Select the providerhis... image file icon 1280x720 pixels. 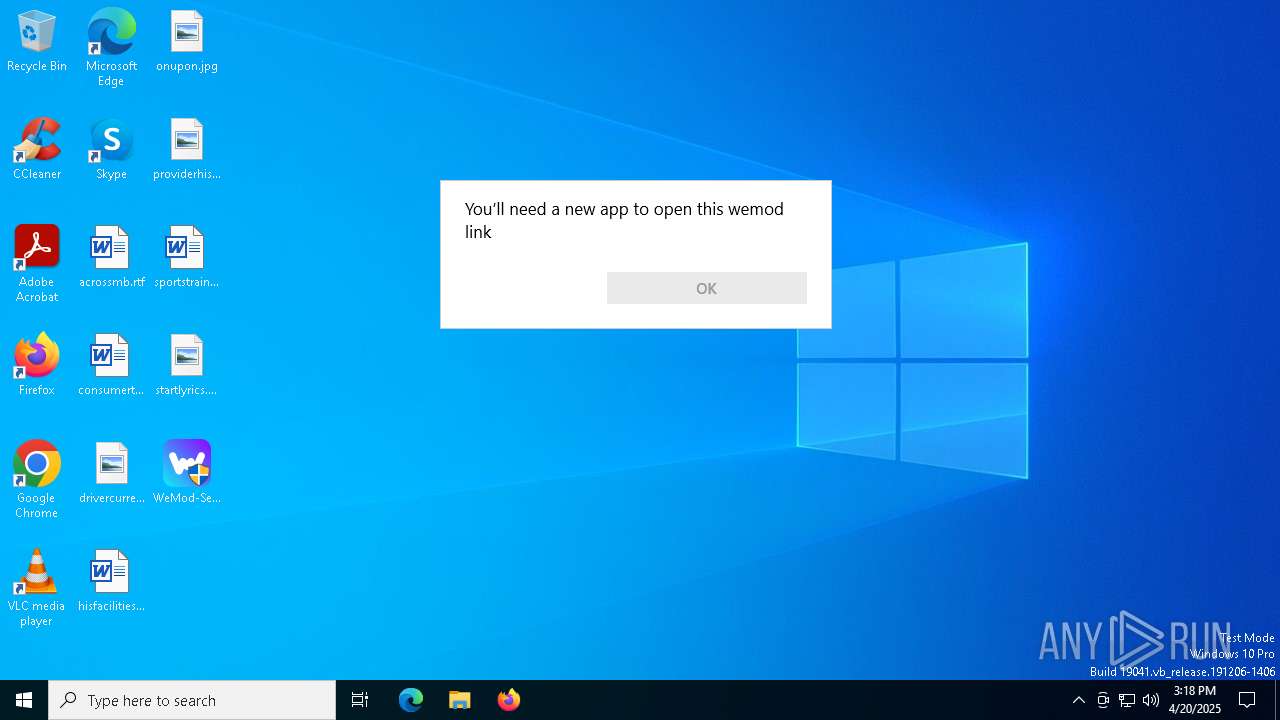pyautogui.click(x=186, y=149)
